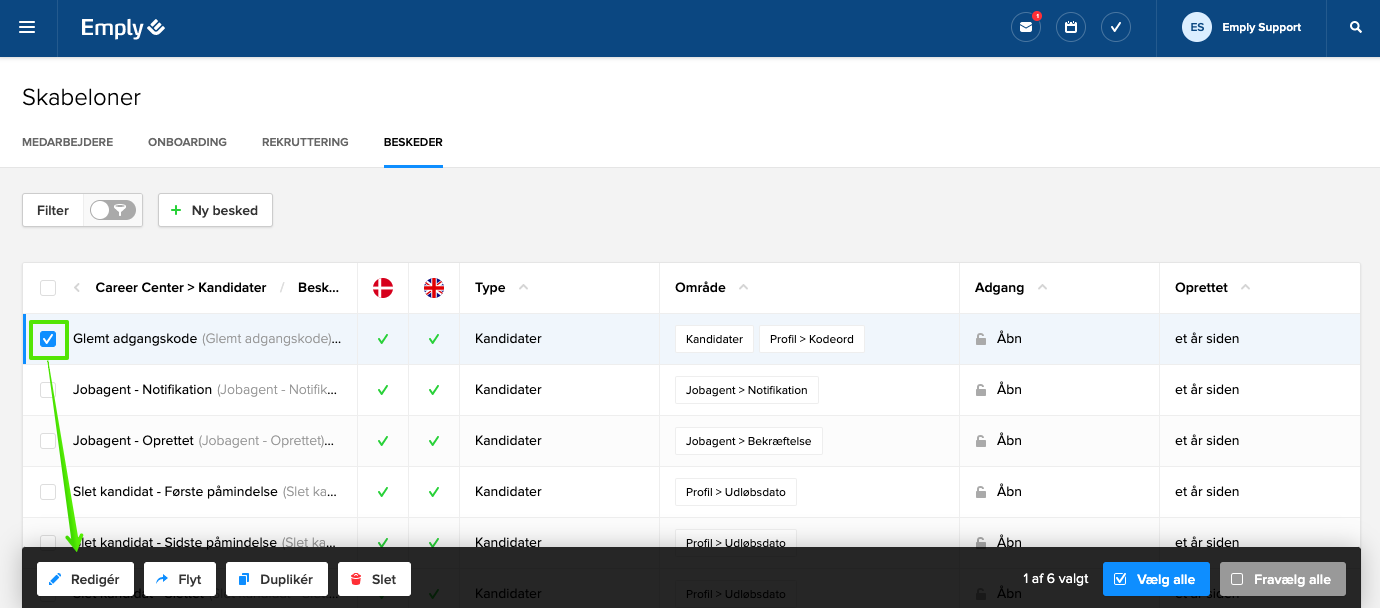Uncheck the Glemt adgangskode row checkbox
The height and width of the screenshot is (608, 1380).
(48, 339)
